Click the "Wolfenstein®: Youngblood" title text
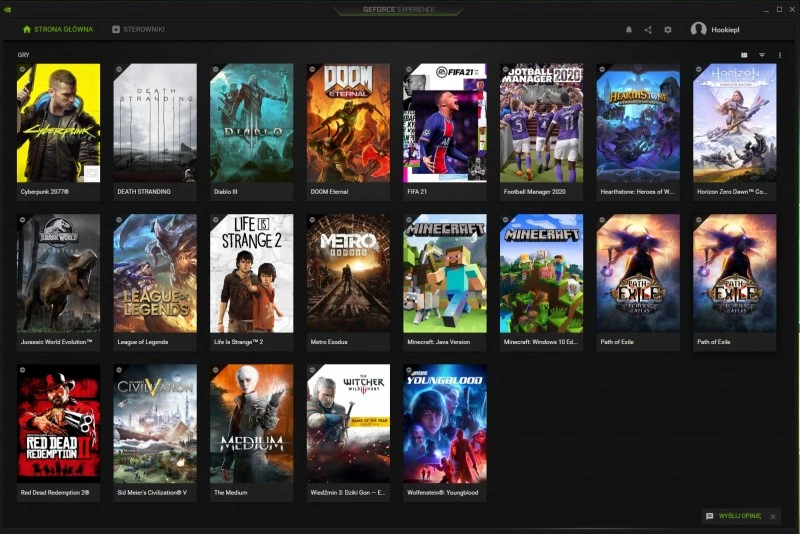Image resolution: width=800 pixels, height=534 pixels. 442,493
